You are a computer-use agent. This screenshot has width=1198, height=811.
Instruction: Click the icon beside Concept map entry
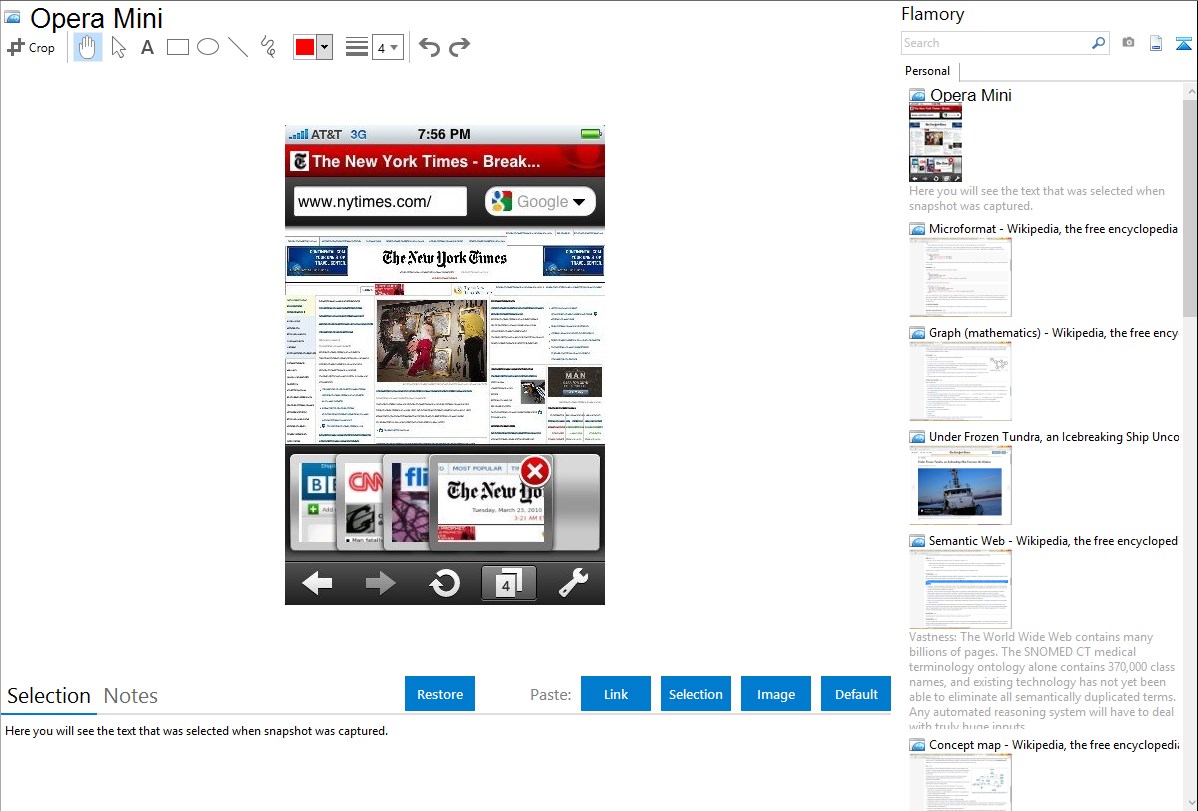tap(918, 744)
